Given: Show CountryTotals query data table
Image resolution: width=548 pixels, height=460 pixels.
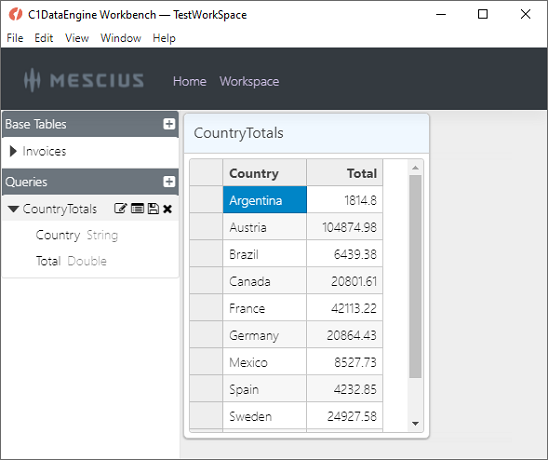Looking at the screenshot, I should tap(137, 209).
